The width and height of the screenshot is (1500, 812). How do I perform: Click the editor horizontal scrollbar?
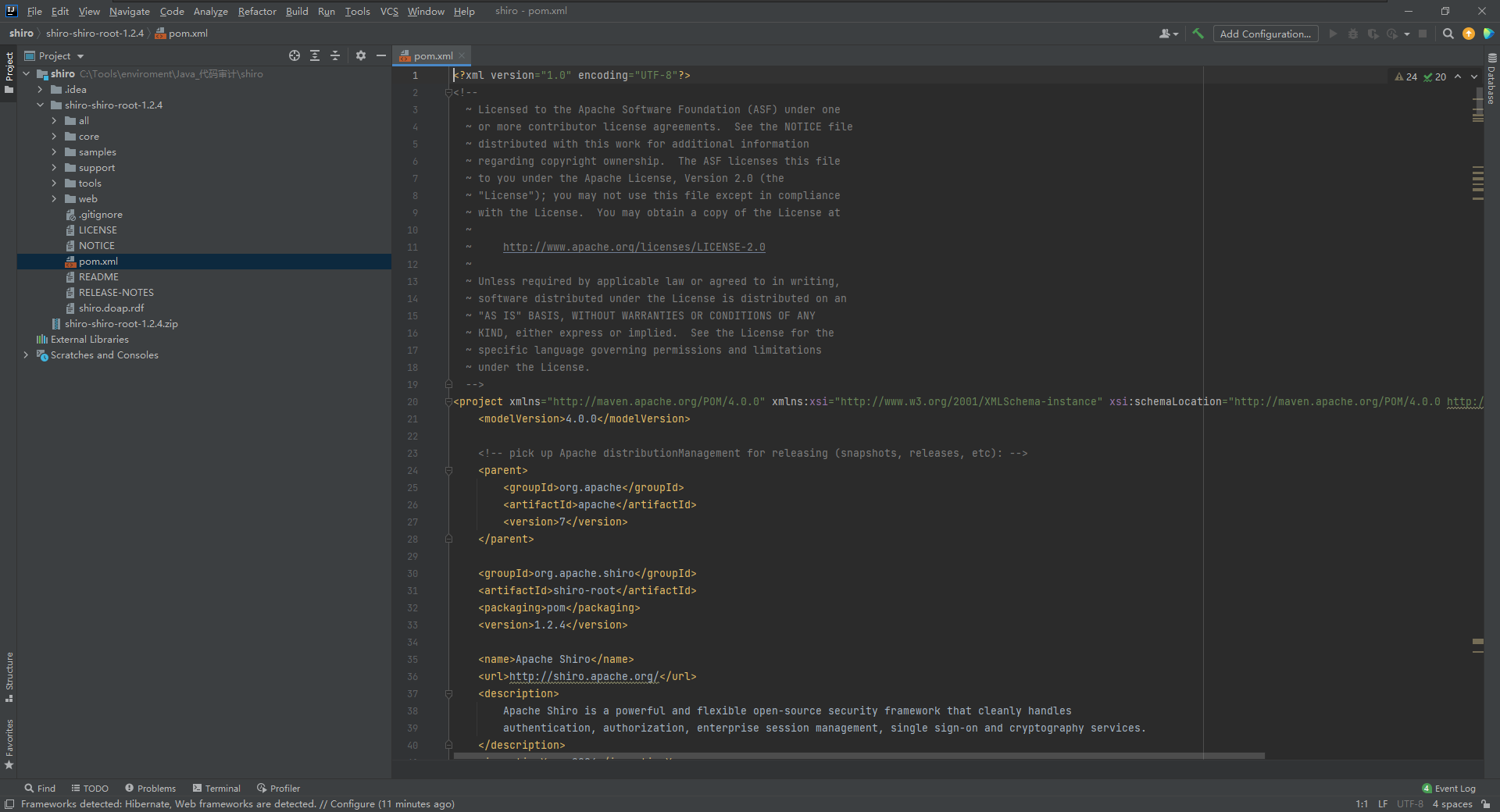pyautogui.click(x=859, y=756)
